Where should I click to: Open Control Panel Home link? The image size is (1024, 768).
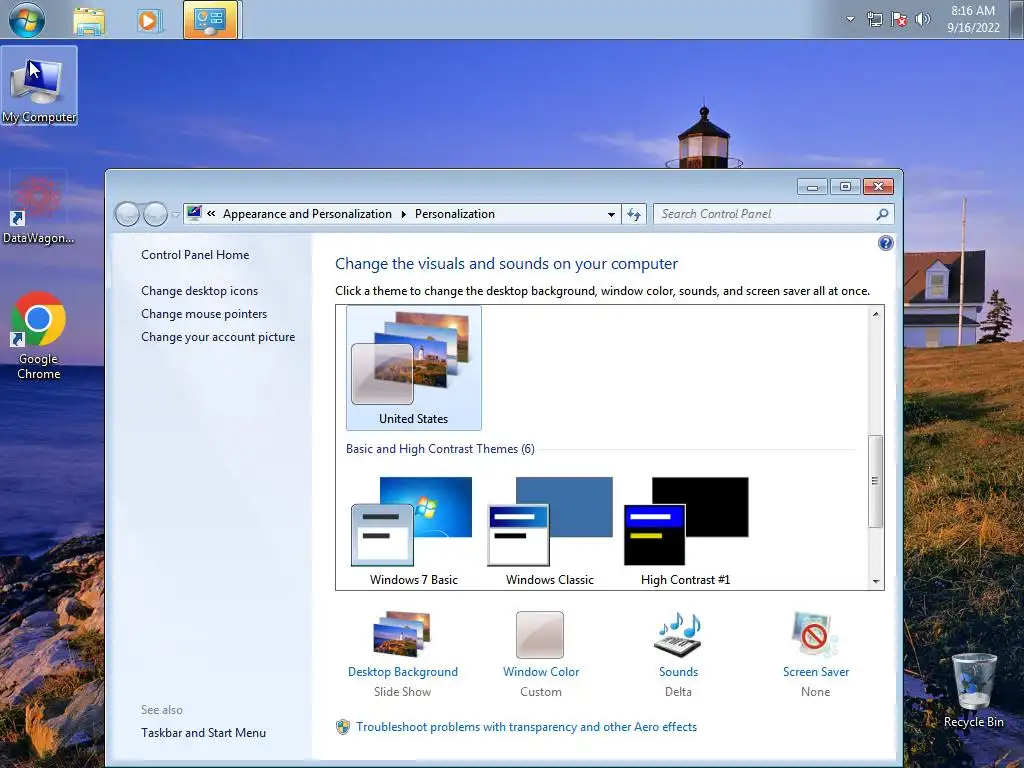coord(195,255)
